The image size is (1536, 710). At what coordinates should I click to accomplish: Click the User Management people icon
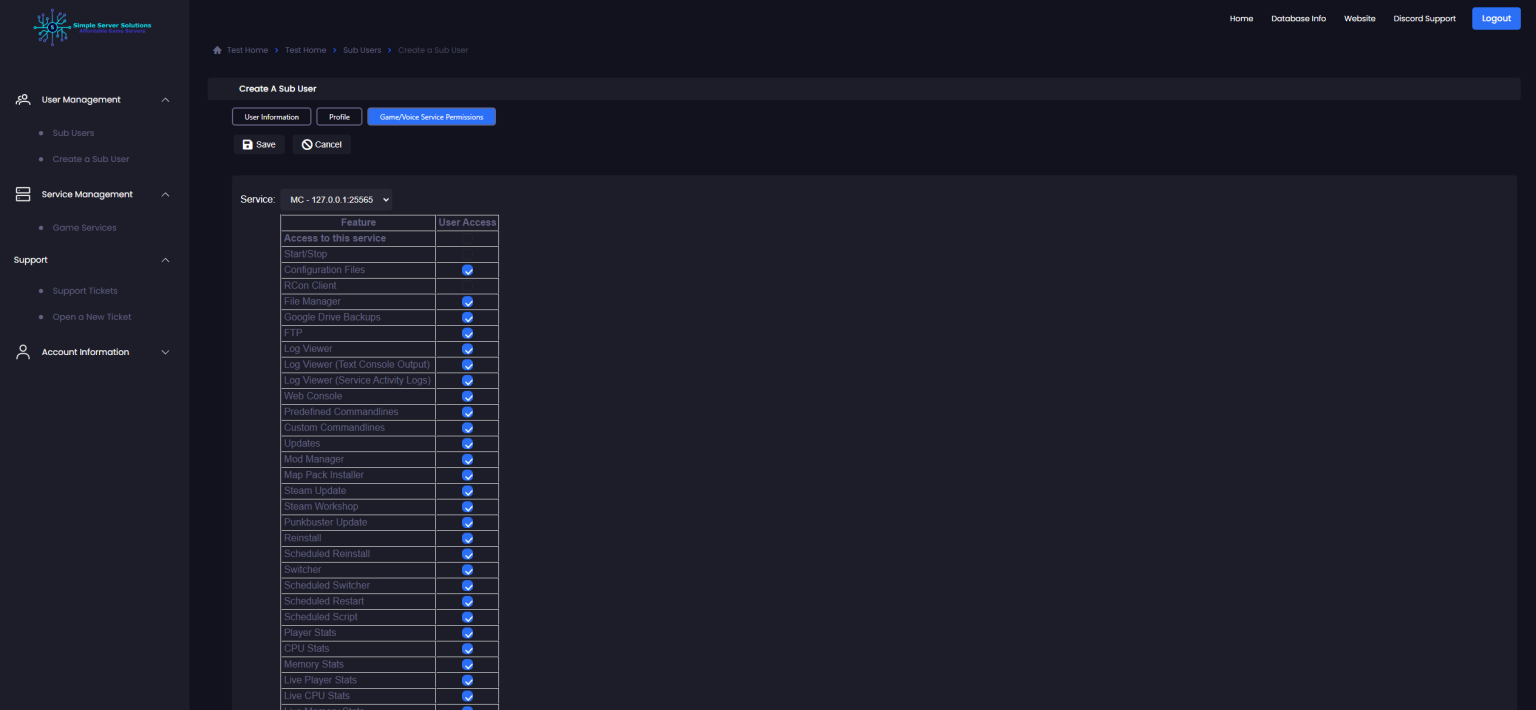click(x=23, y=100)
